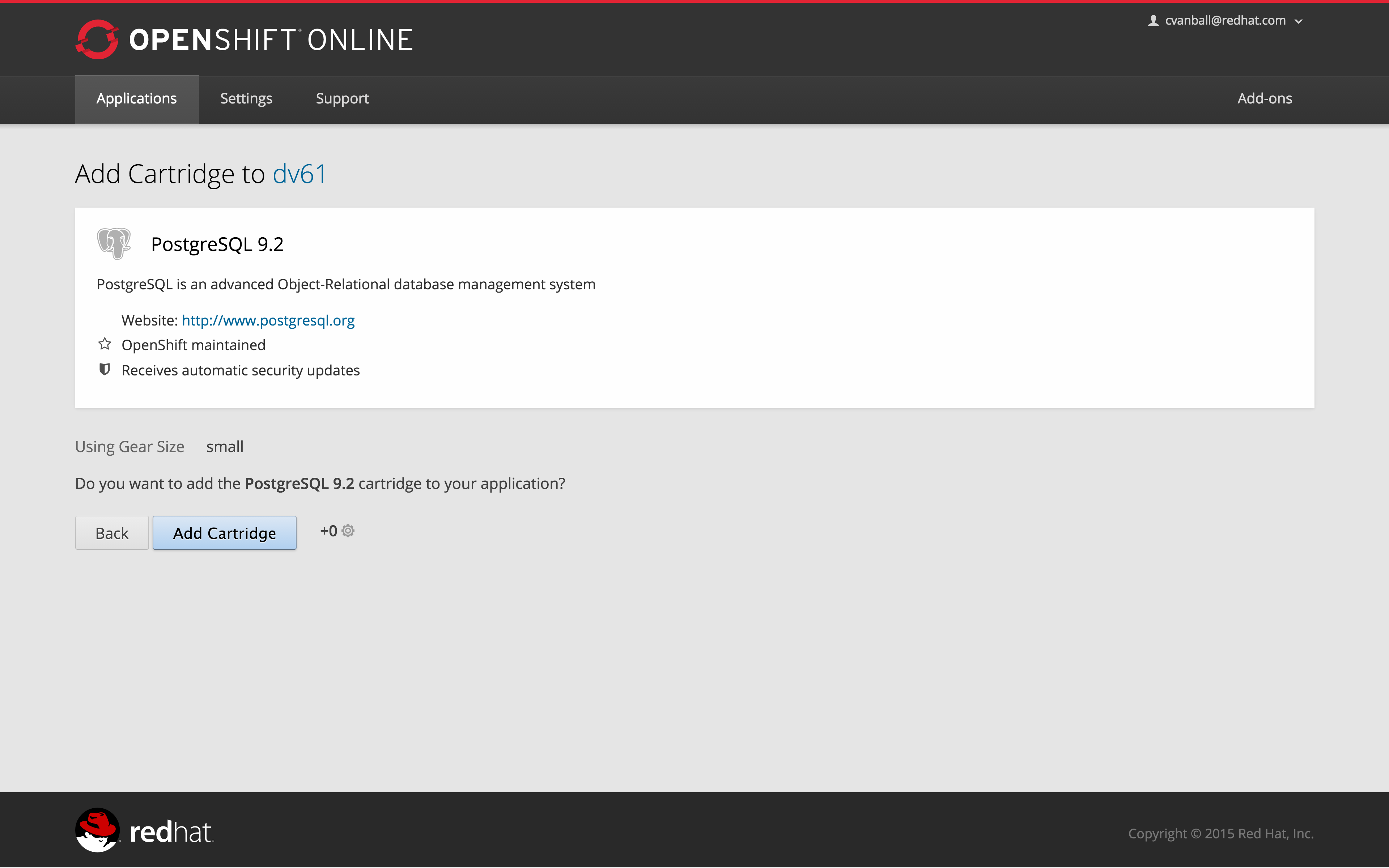Click the PostgreSQL 9.2 heading text
1389x868 pixels.
[x=217, y=243]
